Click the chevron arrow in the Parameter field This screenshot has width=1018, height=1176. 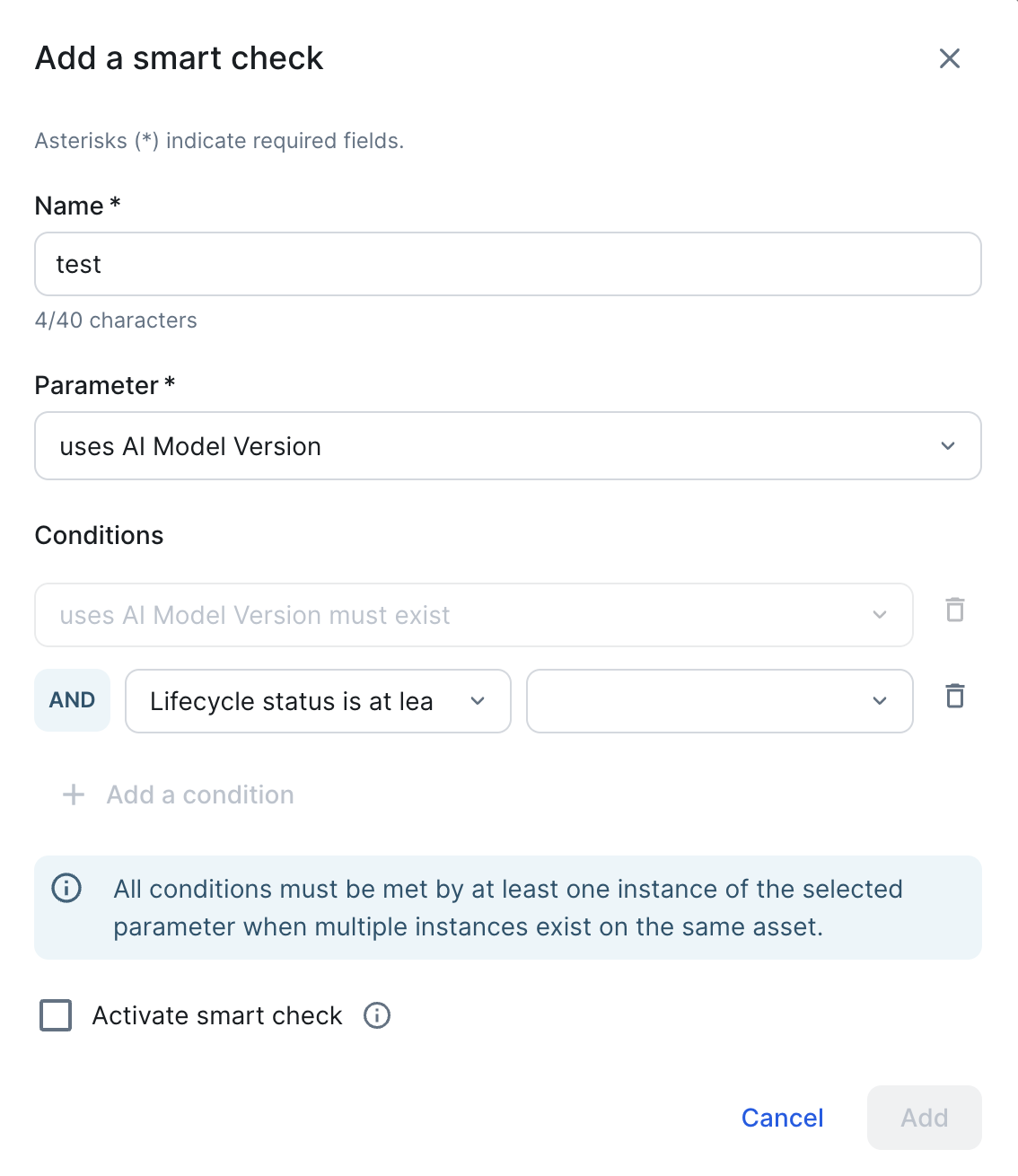tap(948, 446)
